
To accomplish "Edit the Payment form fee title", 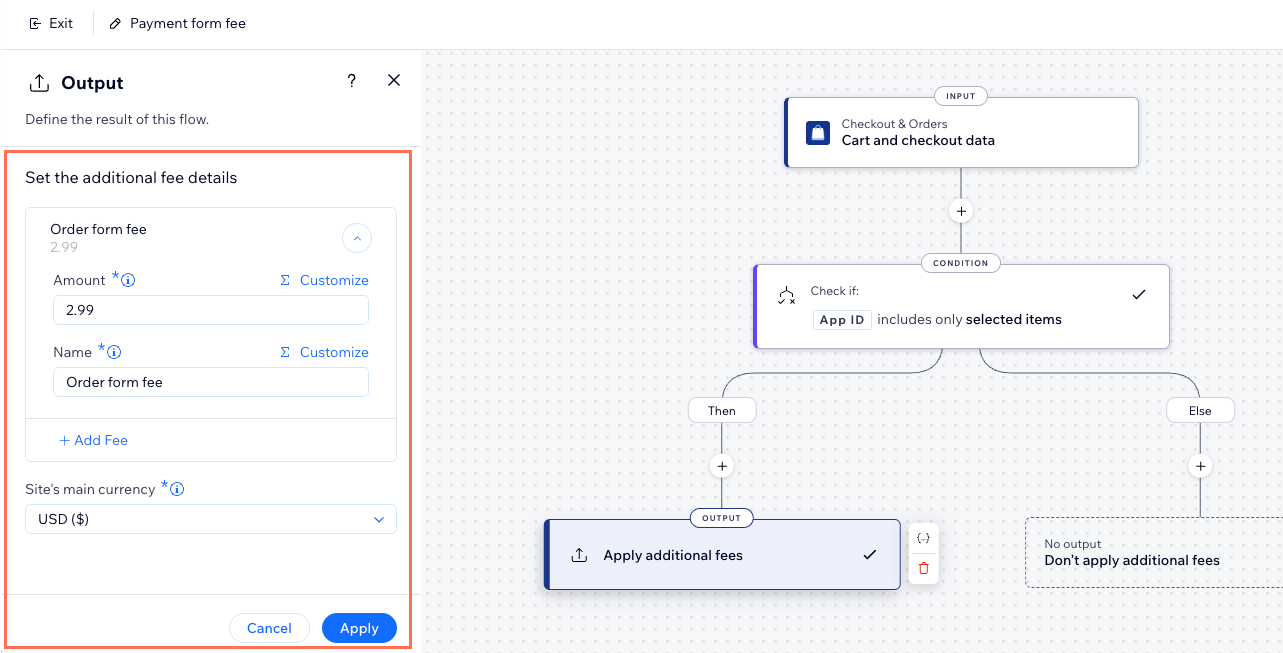I will (x=177, y=23).
